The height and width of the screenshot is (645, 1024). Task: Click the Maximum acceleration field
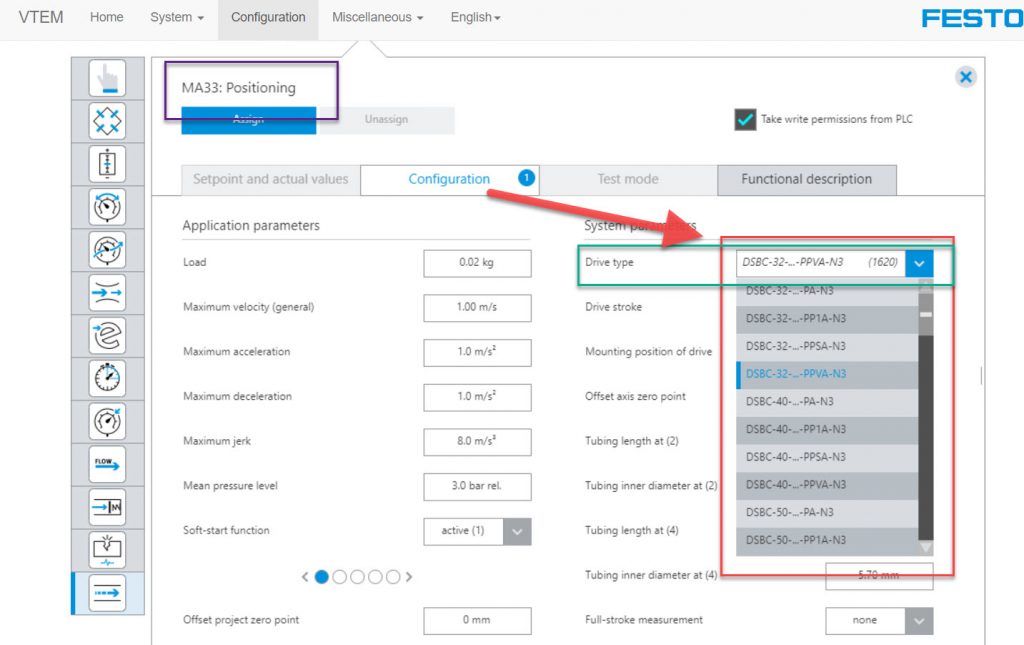point(477,353)
